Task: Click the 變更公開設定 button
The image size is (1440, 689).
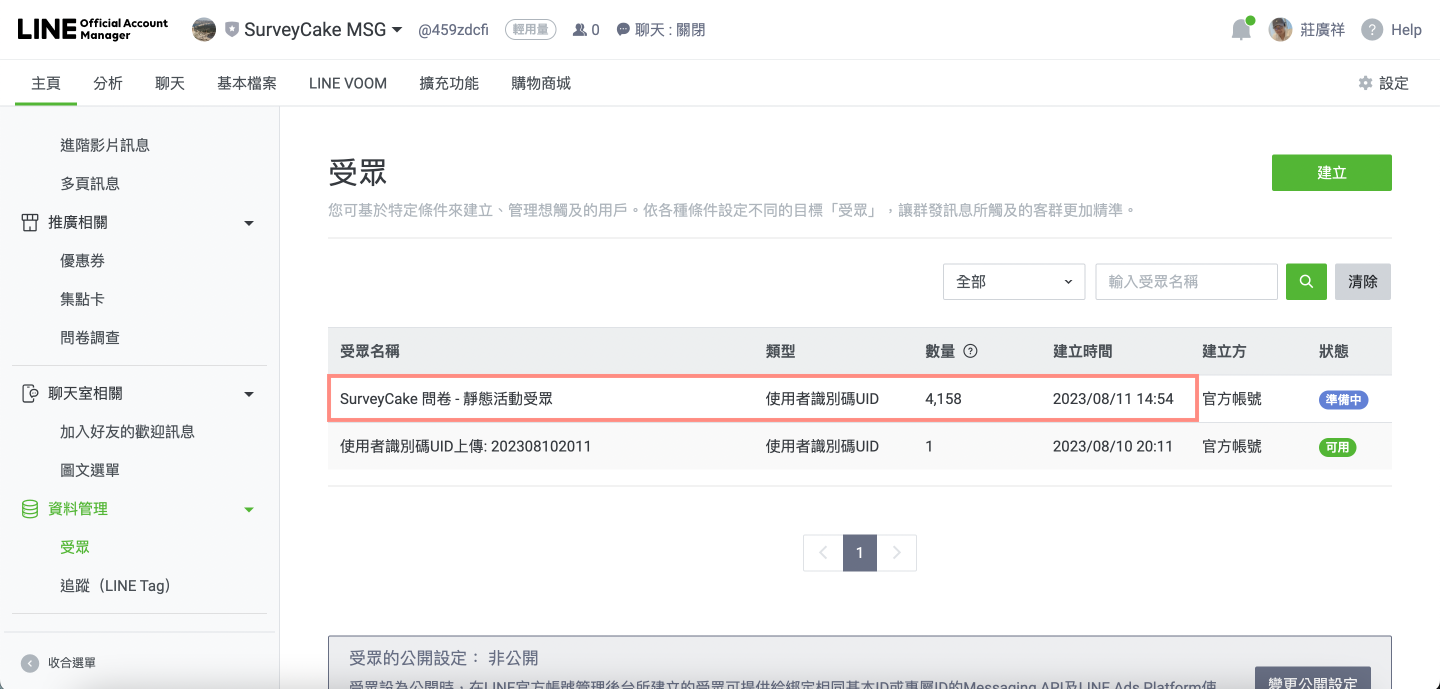Action: click(x=1313, y=677)
